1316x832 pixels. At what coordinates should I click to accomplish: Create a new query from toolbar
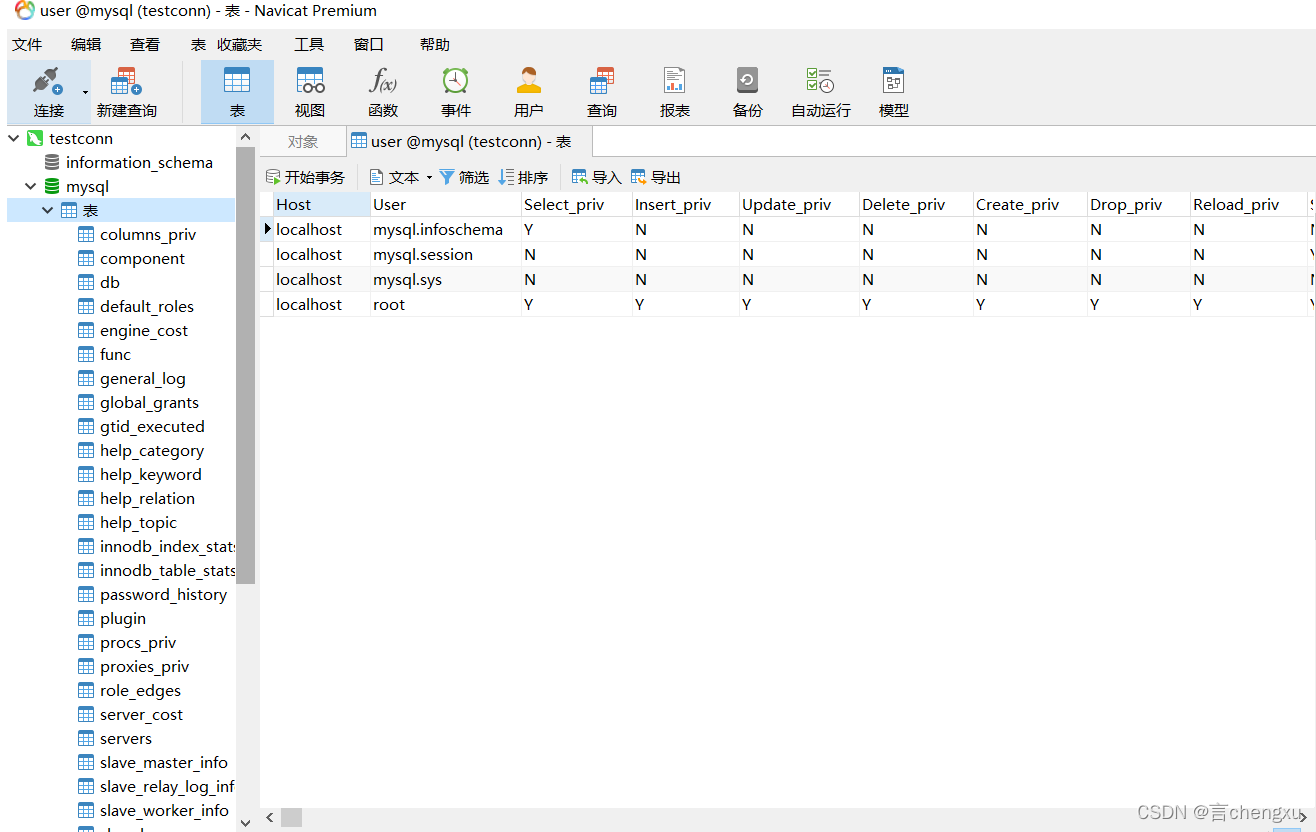coord(126,92)
